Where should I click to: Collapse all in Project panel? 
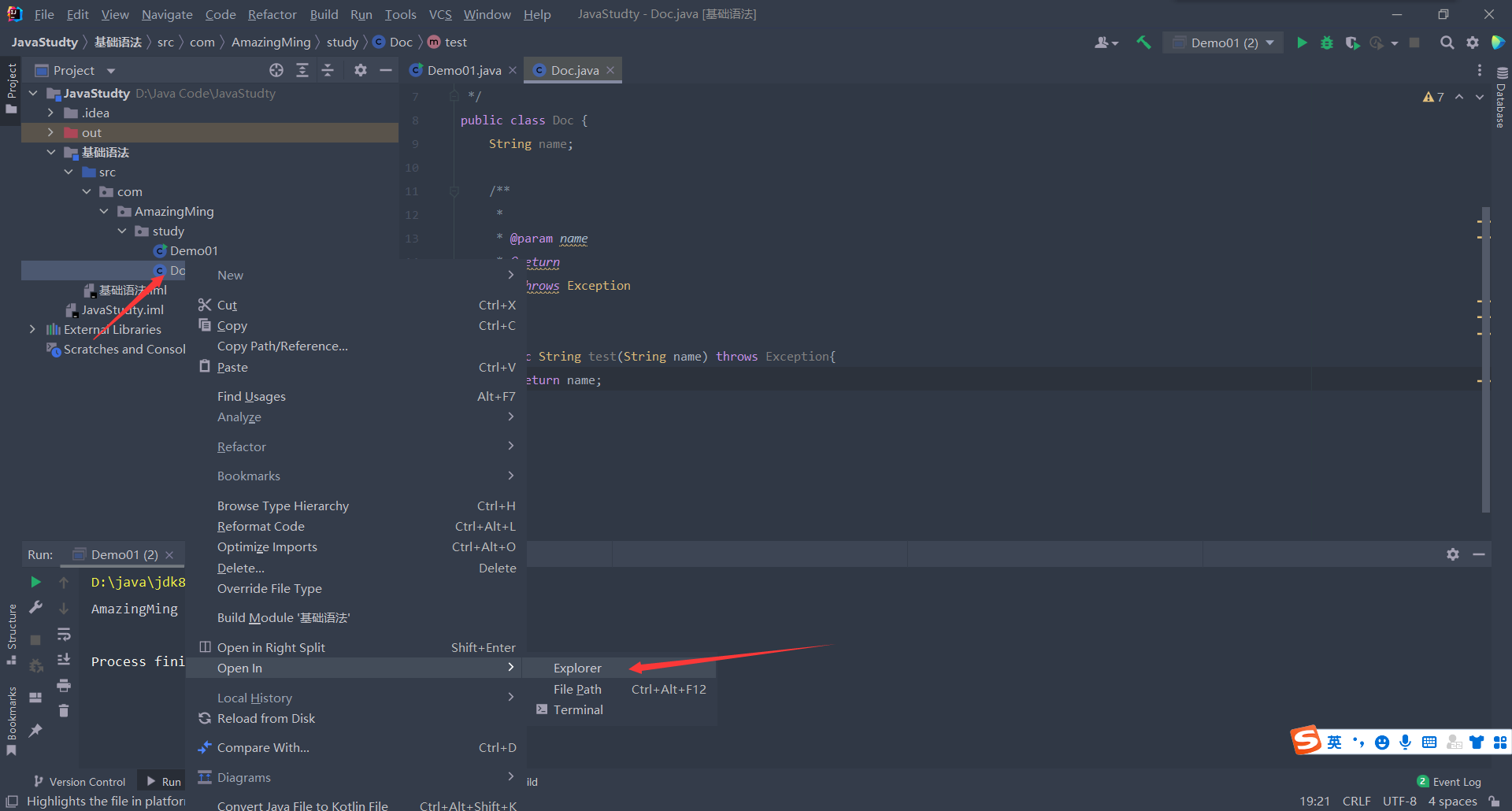pyautogui.click(x=328, y=70)
